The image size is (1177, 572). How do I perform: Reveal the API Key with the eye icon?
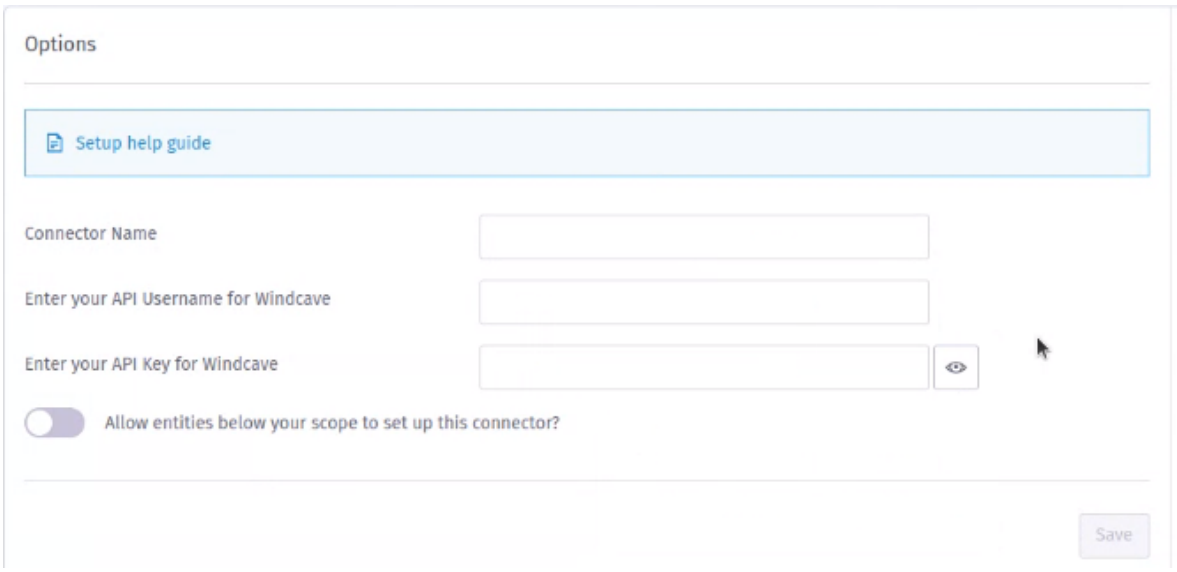(956, 367)
